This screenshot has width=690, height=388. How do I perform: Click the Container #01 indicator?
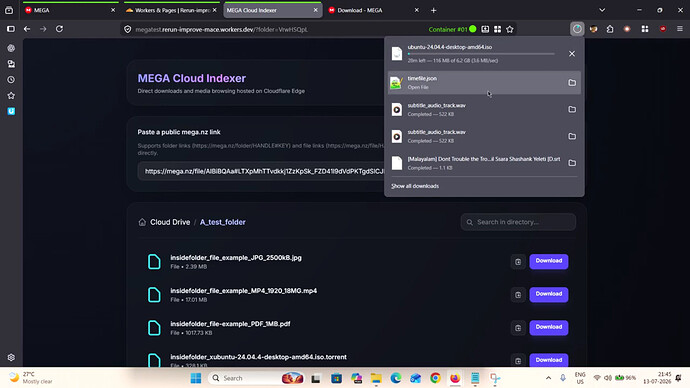(452, 29)
